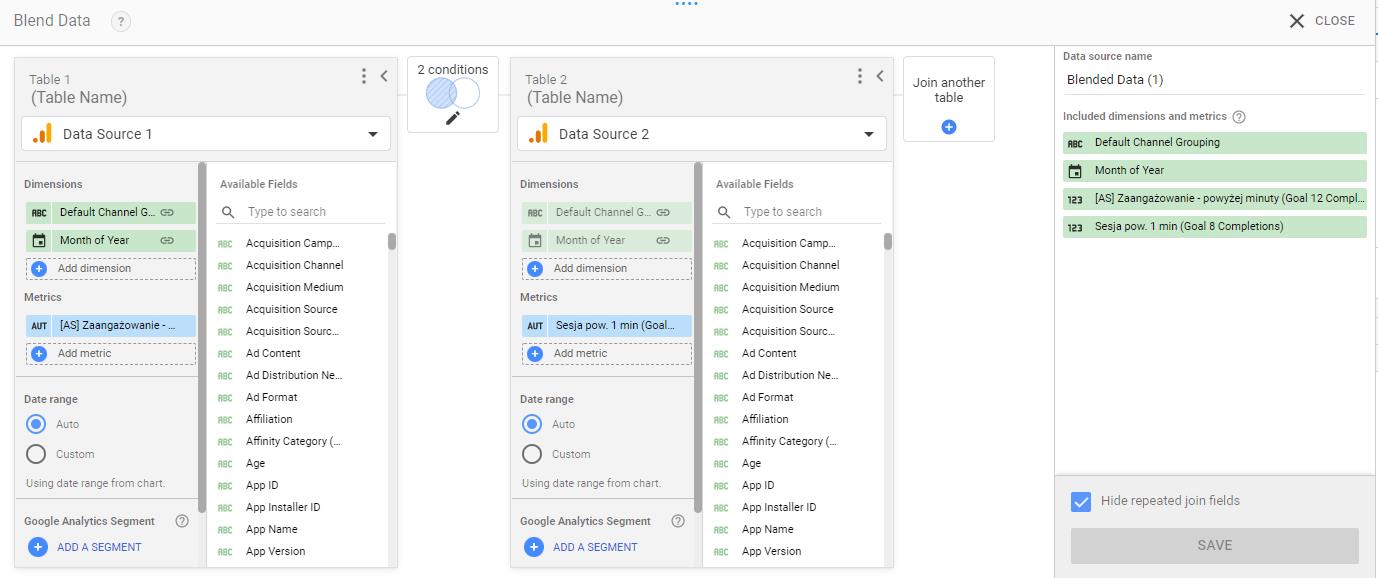Image resolution: width=1378 pixels, height=578 pixels.
Task: Add a segment in Table 2
Action: click(x=581, y=547)
